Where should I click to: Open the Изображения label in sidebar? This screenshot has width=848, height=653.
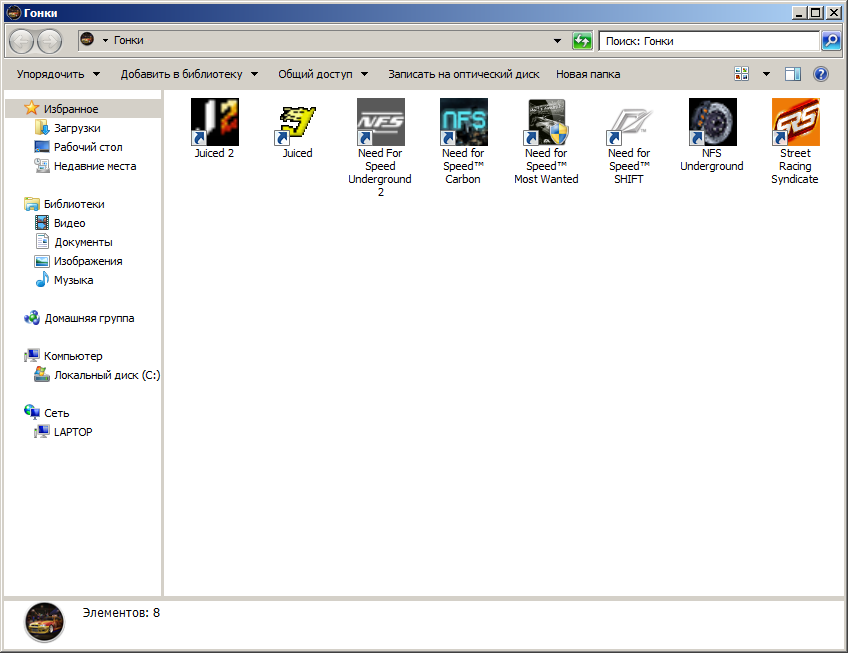(88, 261)
